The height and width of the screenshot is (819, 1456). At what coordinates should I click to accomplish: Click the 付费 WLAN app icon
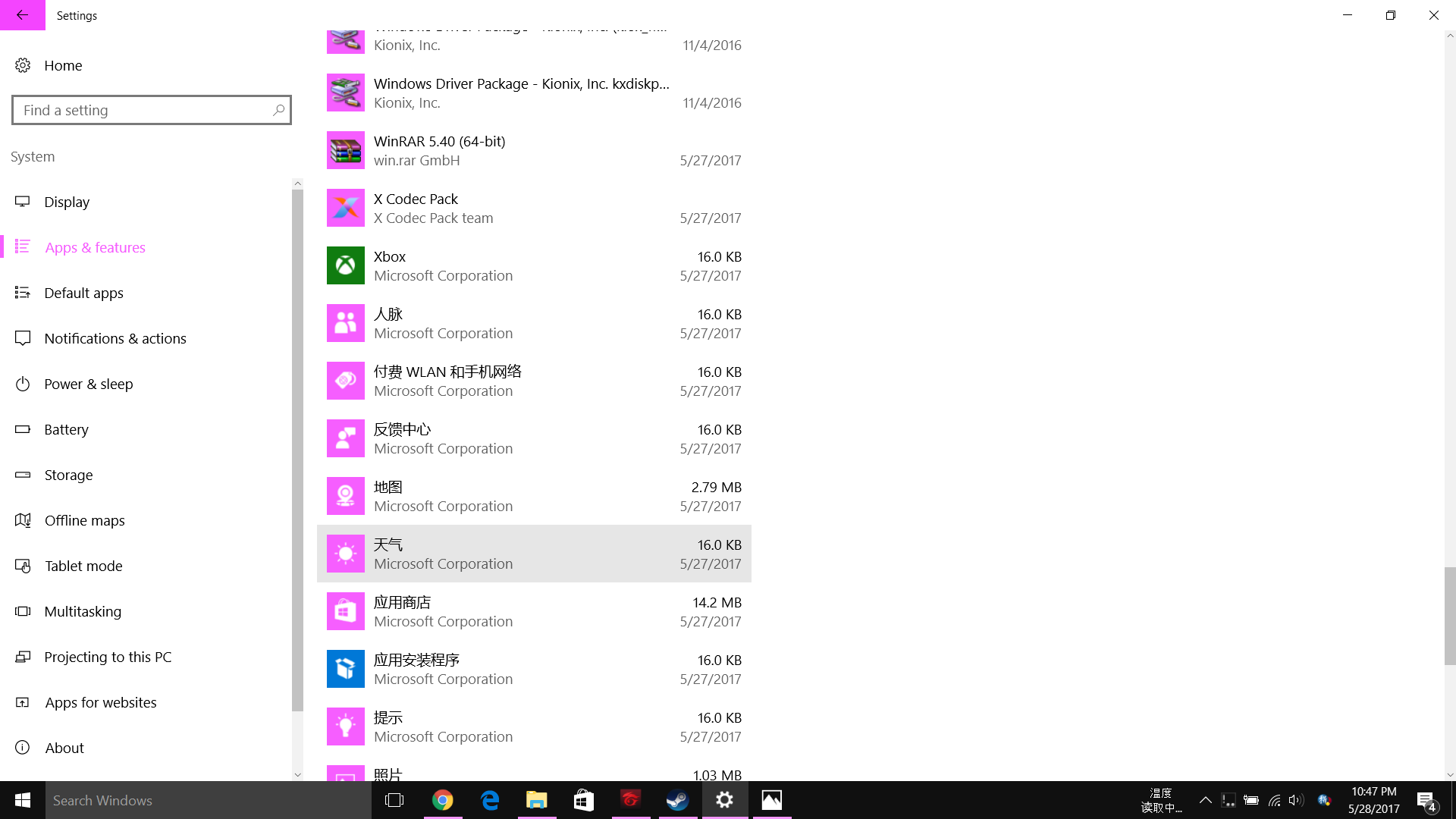click(345, 381)
